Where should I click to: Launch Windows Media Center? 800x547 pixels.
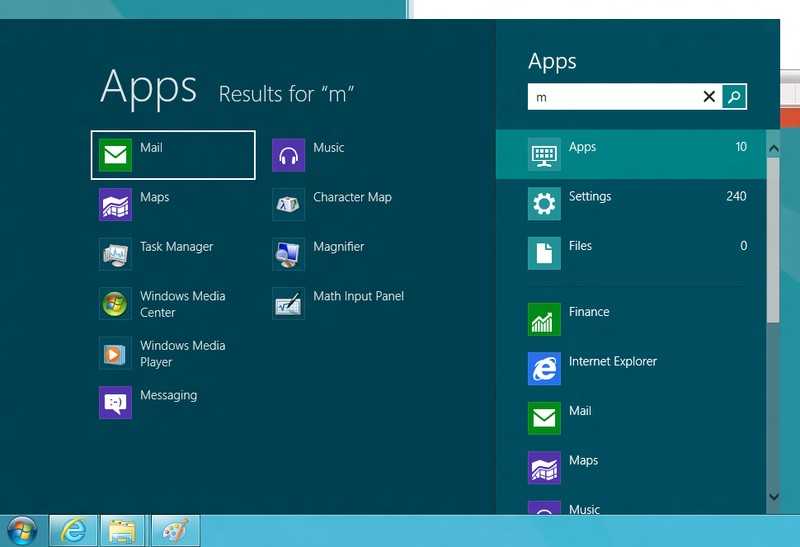point(173,304)
